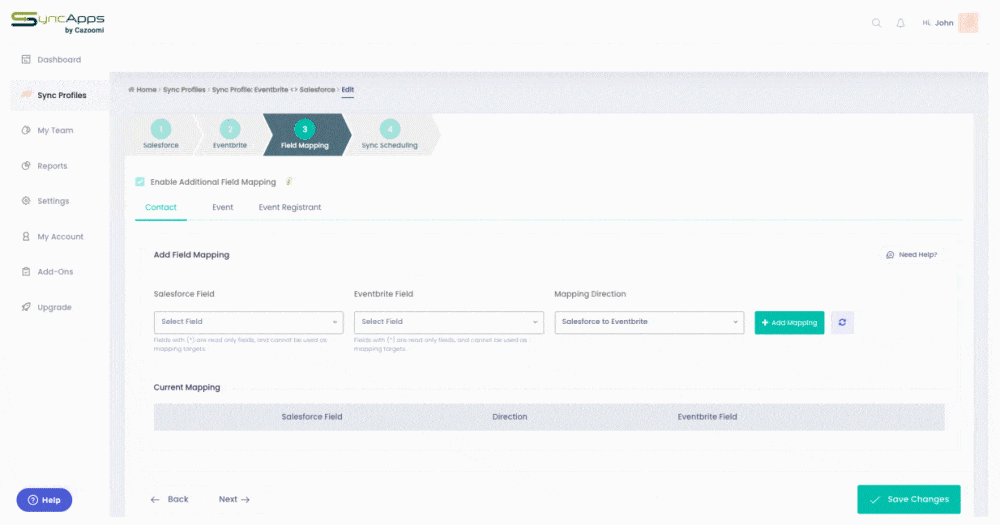Click the My Account person icon
The image size is (1000, 525).
point(26,236)
